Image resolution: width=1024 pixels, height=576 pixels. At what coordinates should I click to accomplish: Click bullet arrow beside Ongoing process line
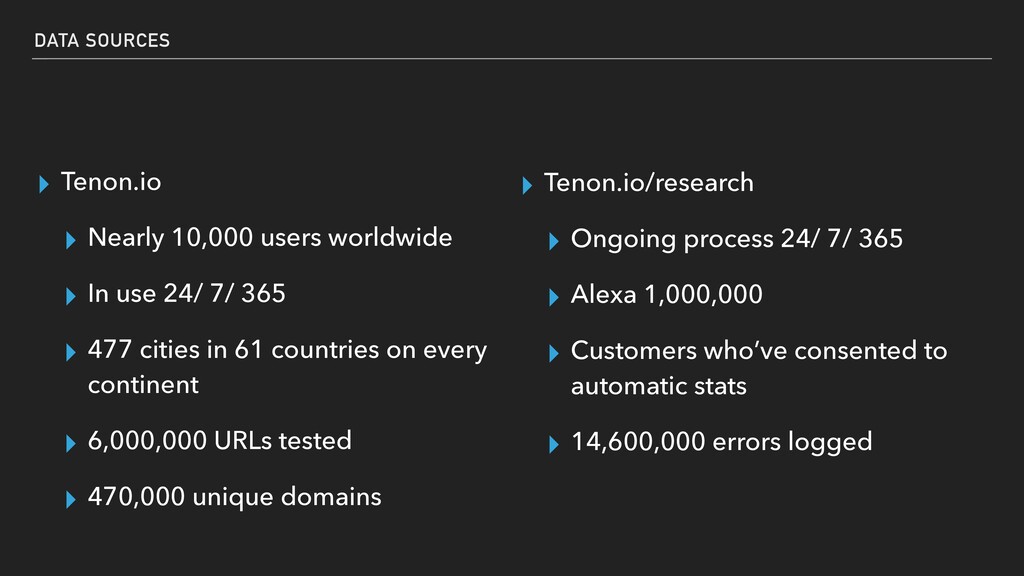(x=554, y=241)
